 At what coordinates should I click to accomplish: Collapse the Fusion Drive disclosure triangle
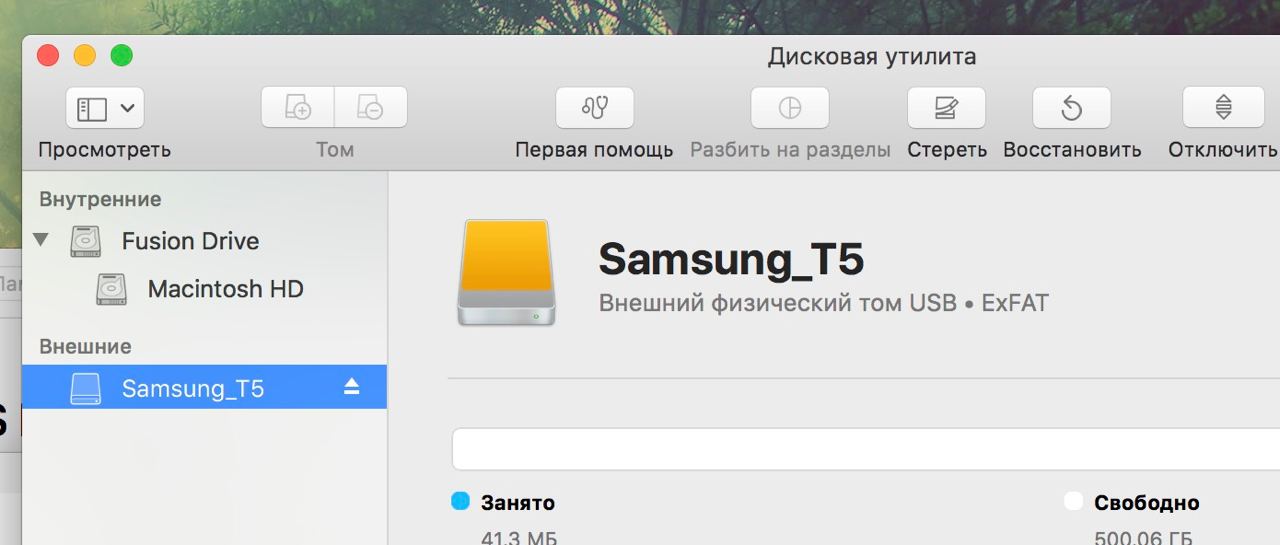41,240
